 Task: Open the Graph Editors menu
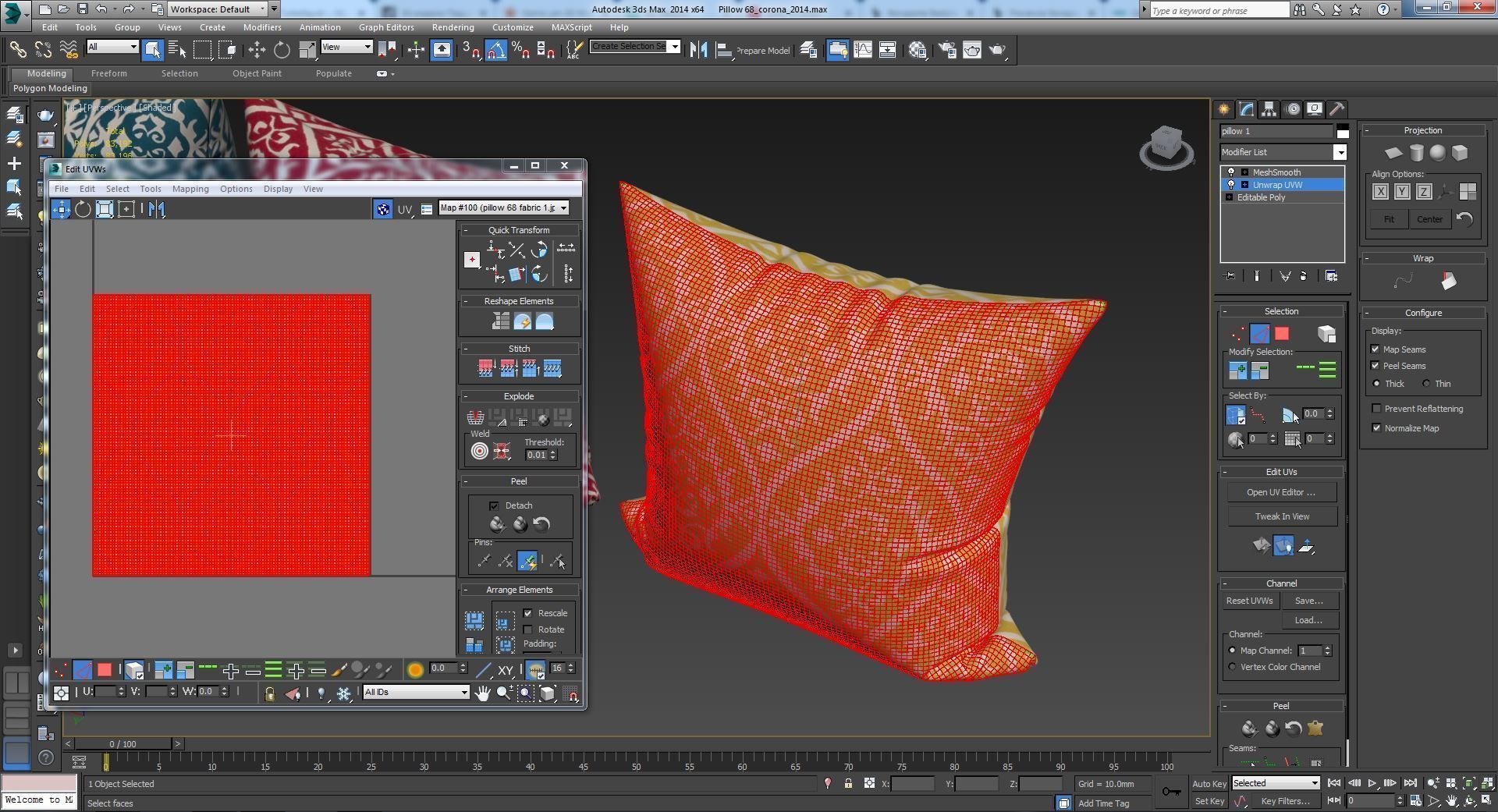386,27
